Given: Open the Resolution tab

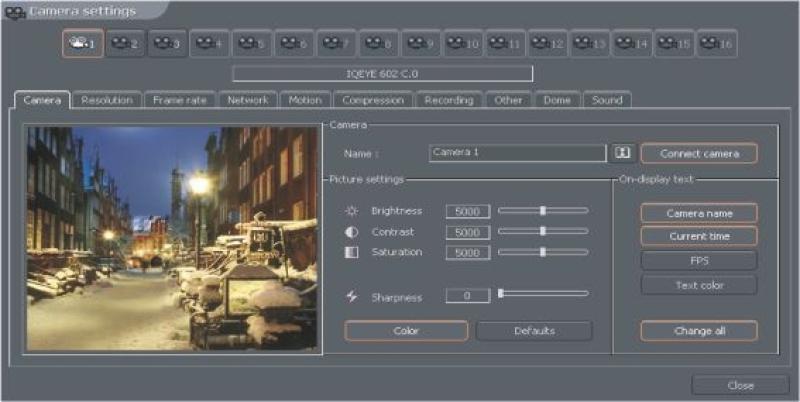Looking at the screenshot, I should tap(107, 100).
